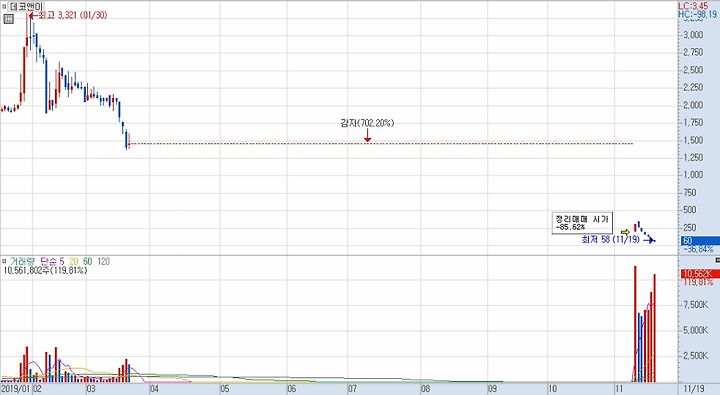Viewport: 720px width, 395px height.
Task: Select the yellow 20 moving average label
Action: pyautogui.click(x=74, y=261)
